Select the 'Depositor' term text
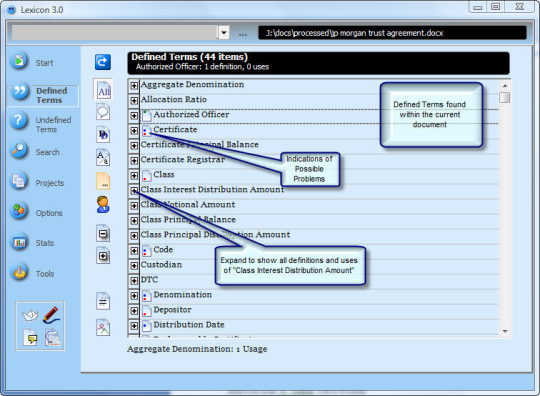 pyautogui.click(x=172, y=310)
